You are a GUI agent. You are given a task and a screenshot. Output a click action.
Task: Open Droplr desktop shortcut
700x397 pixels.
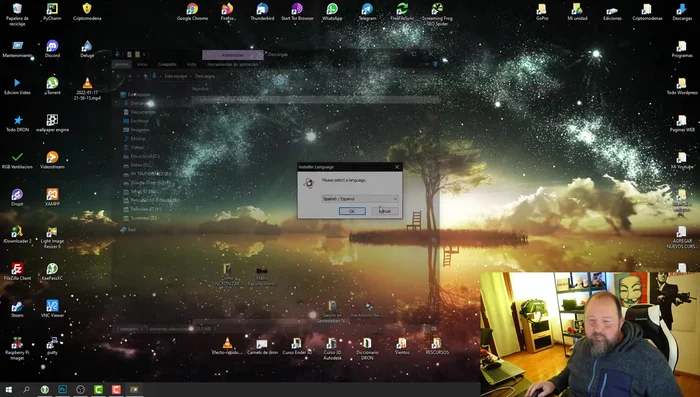(x=17, y=198)
